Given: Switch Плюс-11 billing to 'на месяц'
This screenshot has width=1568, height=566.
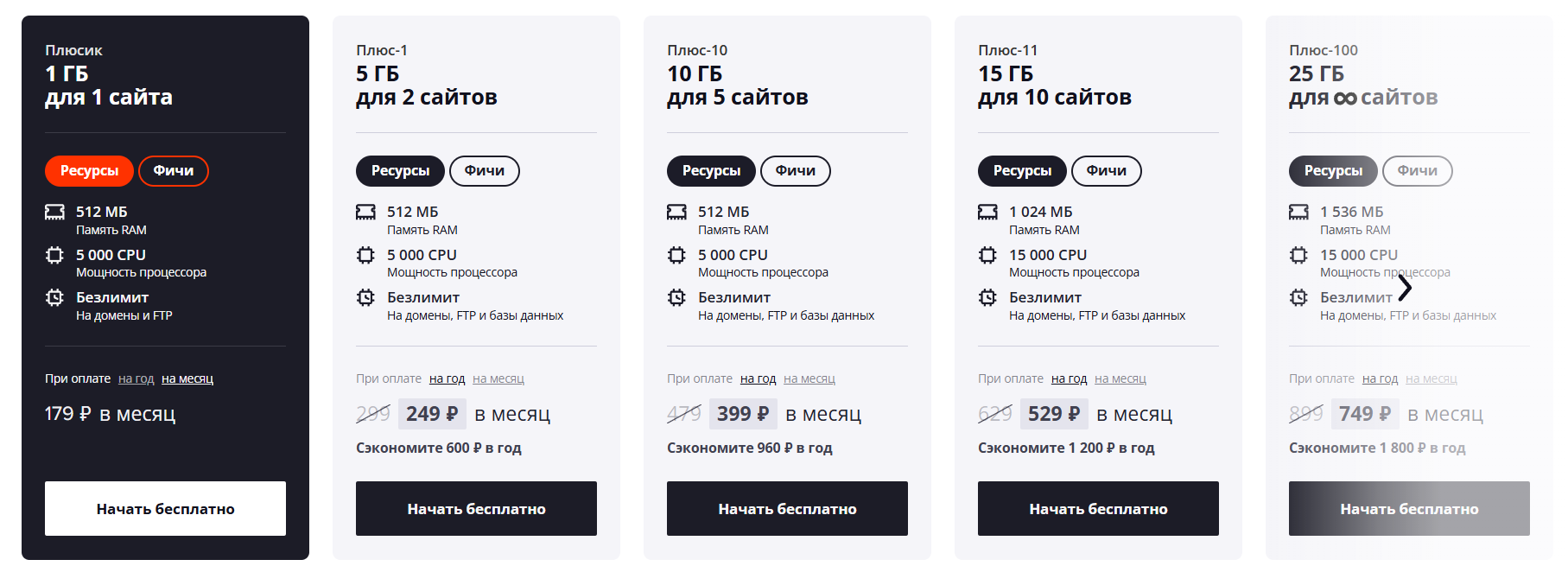Looking at the screenshot, I should [x=1120, y=378].
